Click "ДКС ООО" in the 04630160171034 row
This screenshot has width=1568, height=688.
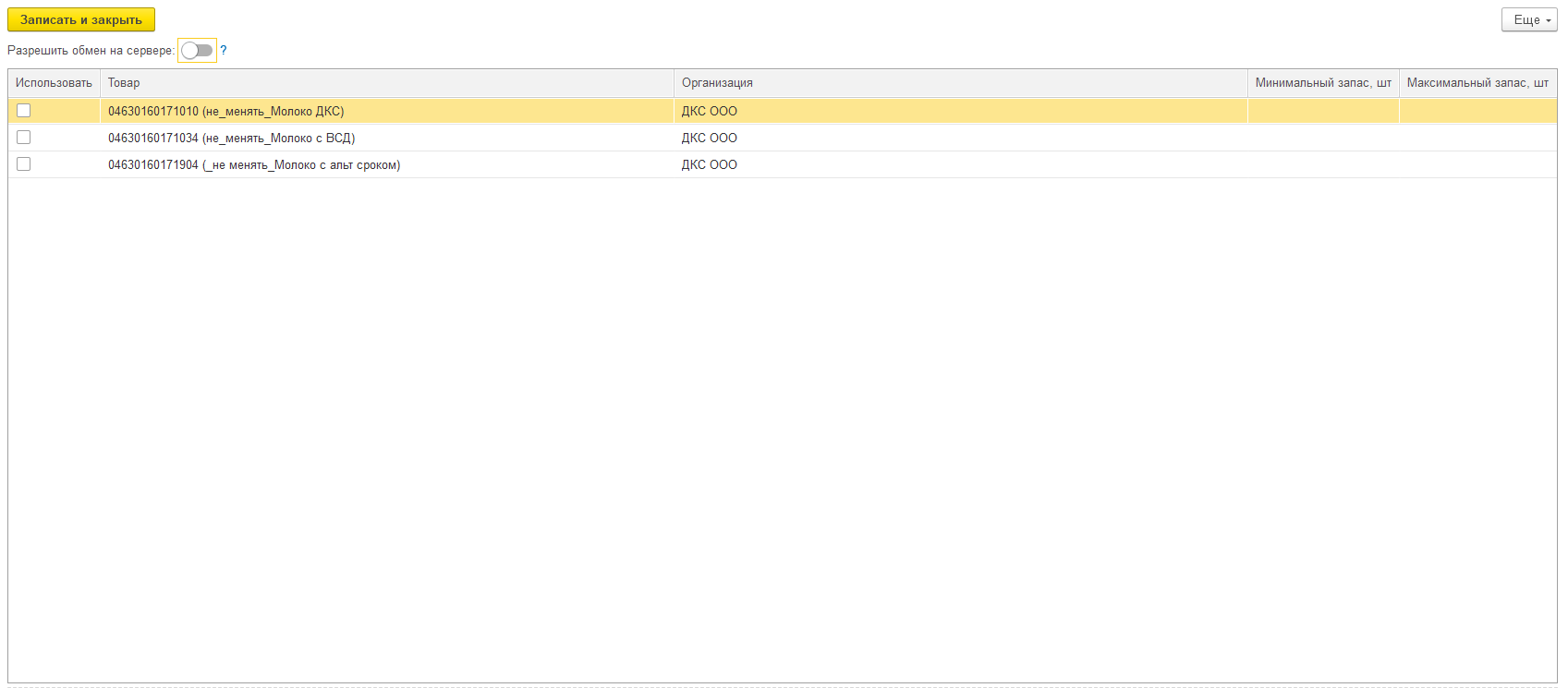710,139
